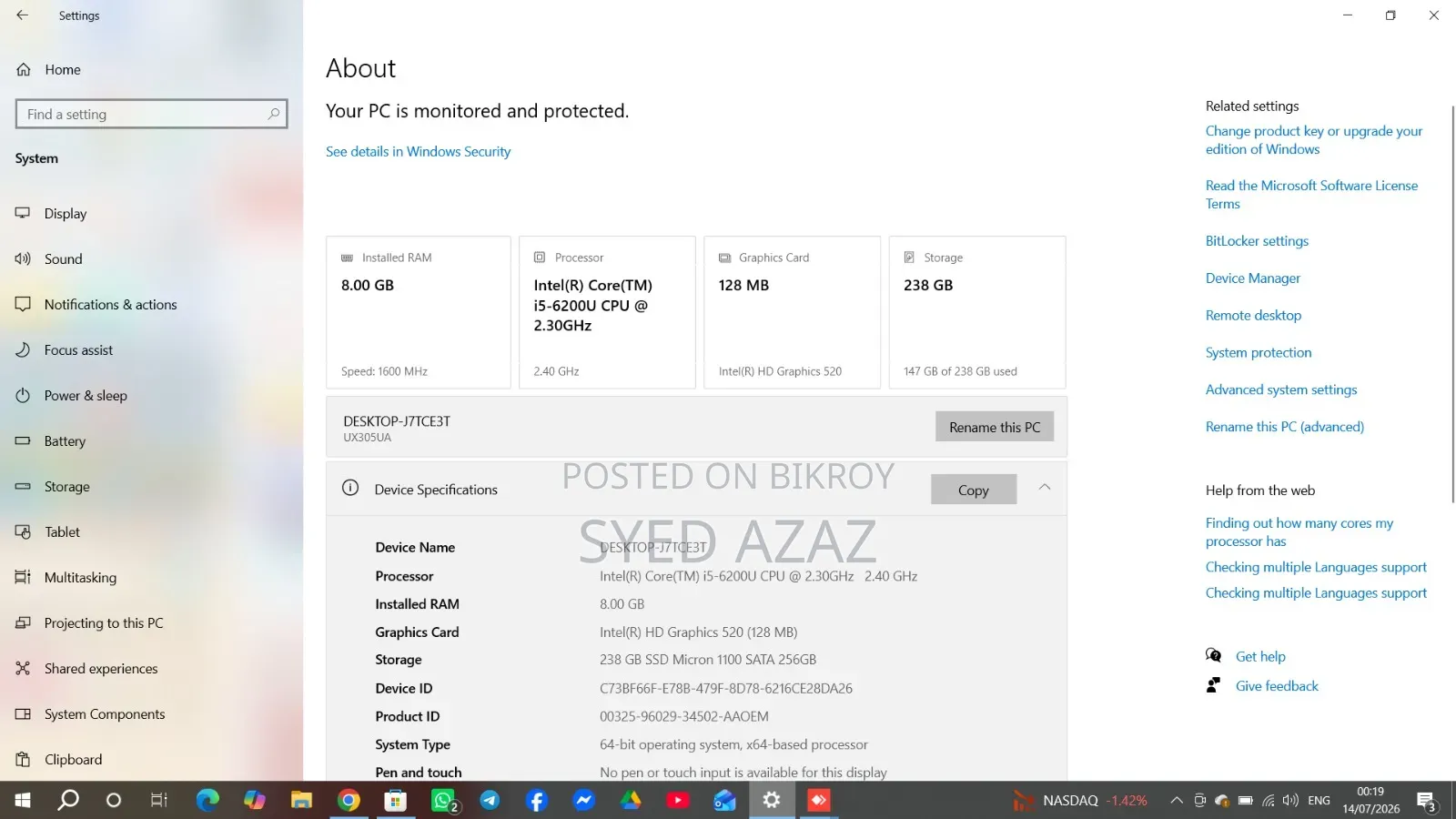Show hidden system tray icons
This screenshot has width=1456, height=819.
pyautogui.click(x=1176, y=801)
